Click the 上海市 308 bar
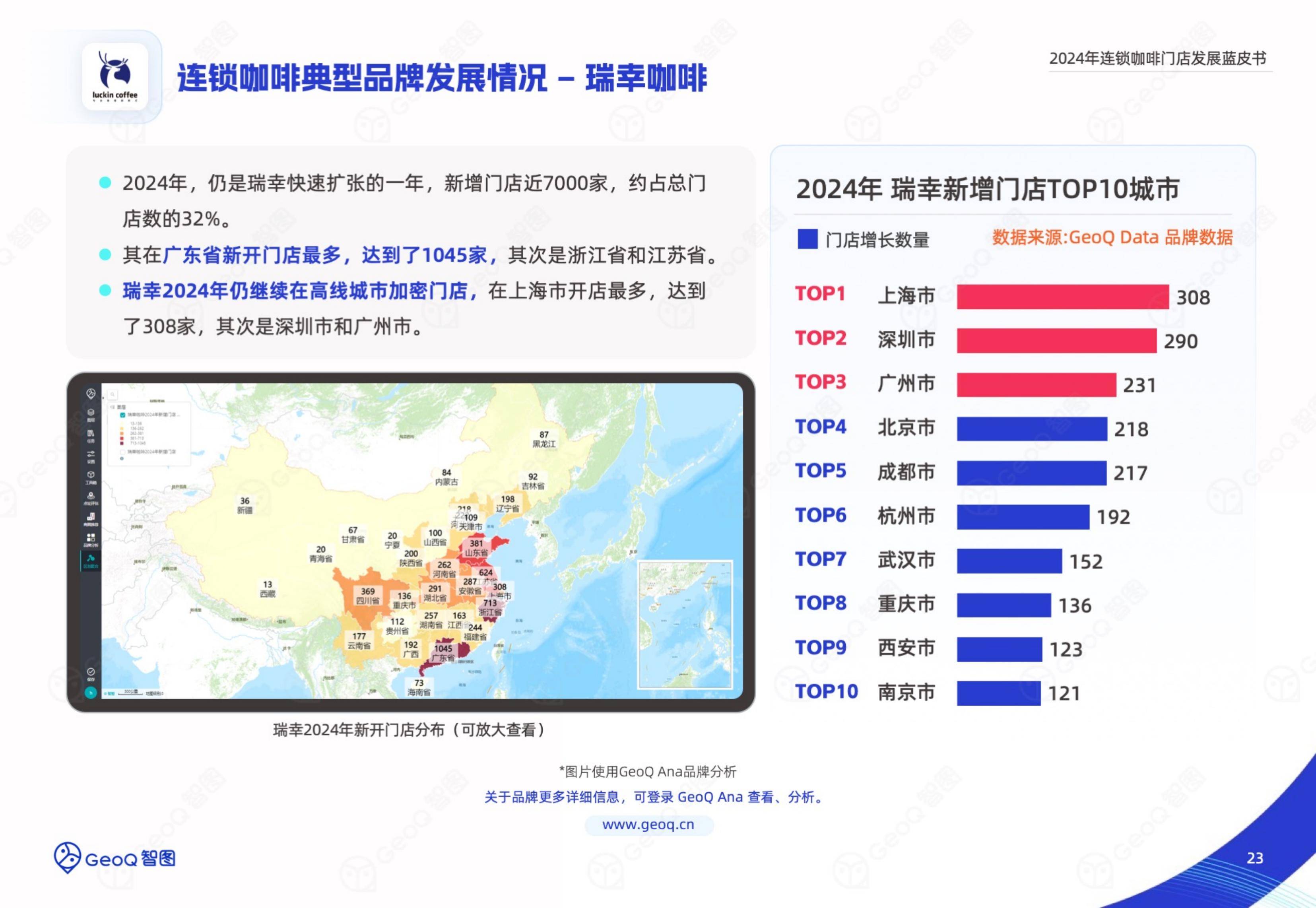1316x908 pixels. tap(1063, 297)
